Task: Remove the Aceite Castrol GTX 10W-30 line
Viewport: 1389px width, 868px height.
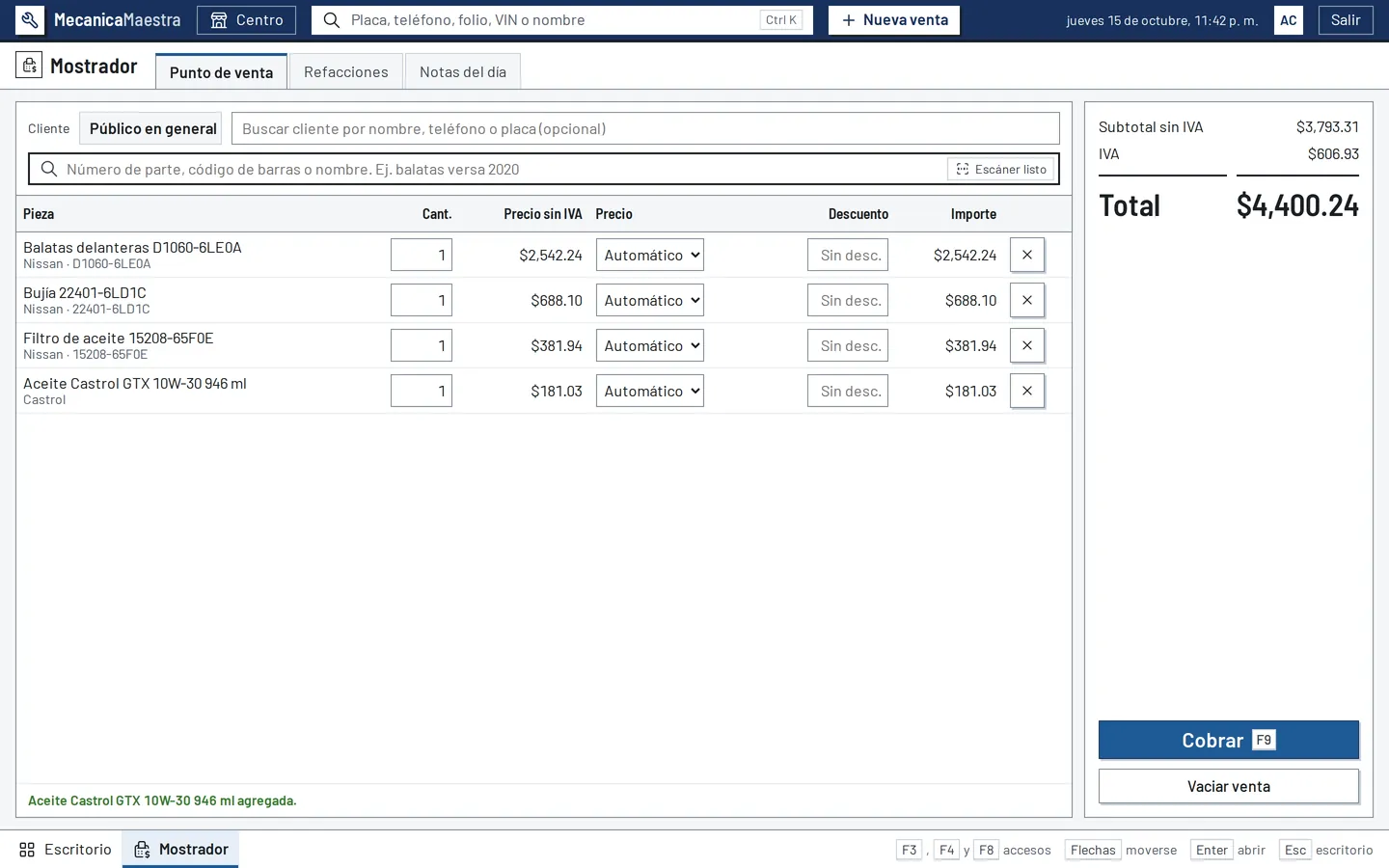Action: click(1027, 391)
